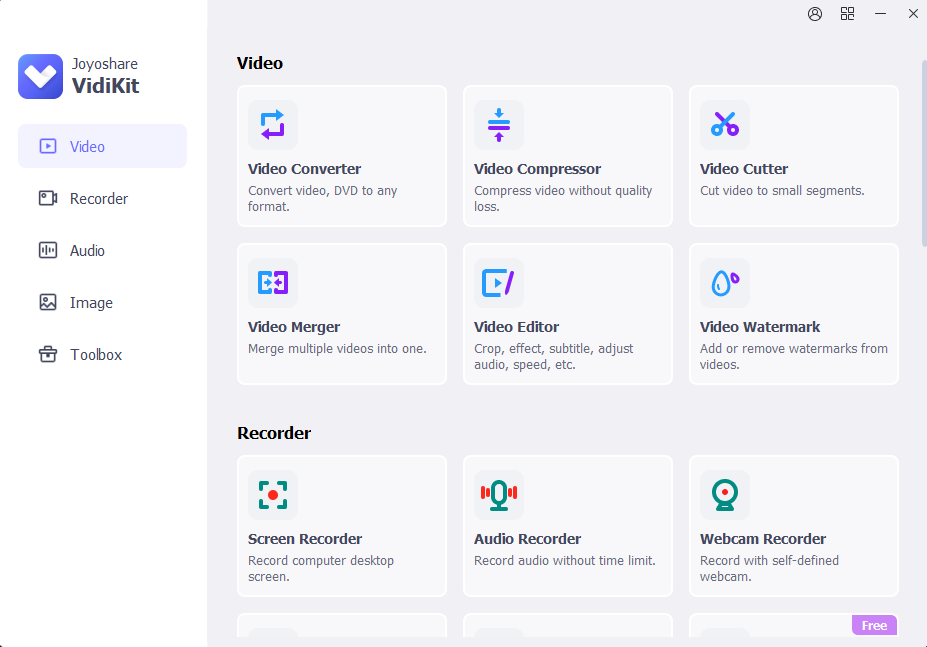Start the Screen Recorder title
This screenshot has width=927, height=647.
tap(305, 539)
